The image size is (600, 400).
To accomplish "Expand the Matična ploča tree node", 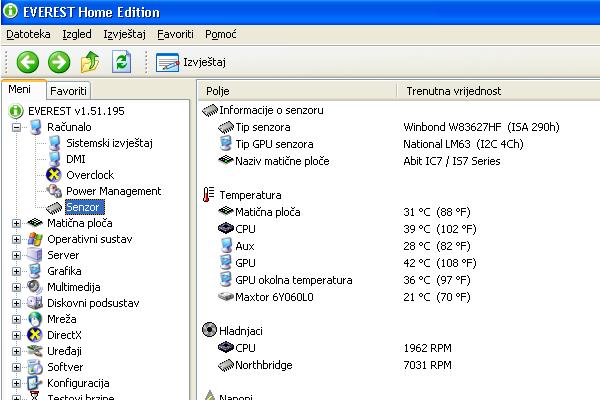I will (x=17, y=223).
